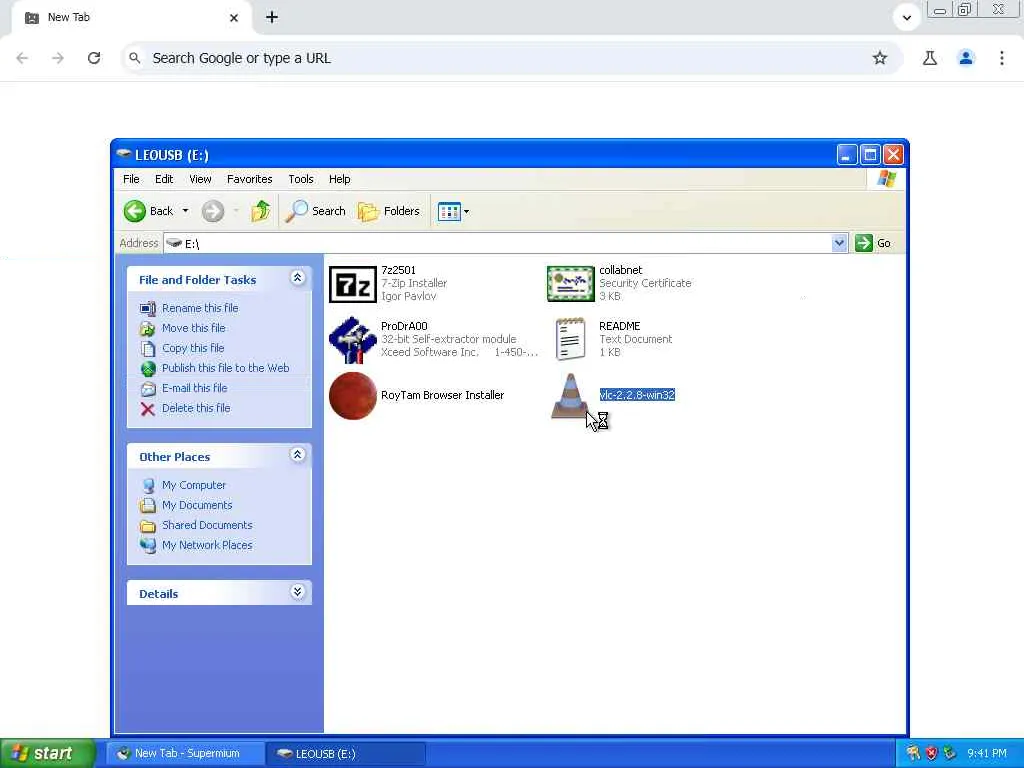This screenshot has height=768, width=1024.
Task: Select the RoyTam Browser Installer icon
Action: (353, 396)
